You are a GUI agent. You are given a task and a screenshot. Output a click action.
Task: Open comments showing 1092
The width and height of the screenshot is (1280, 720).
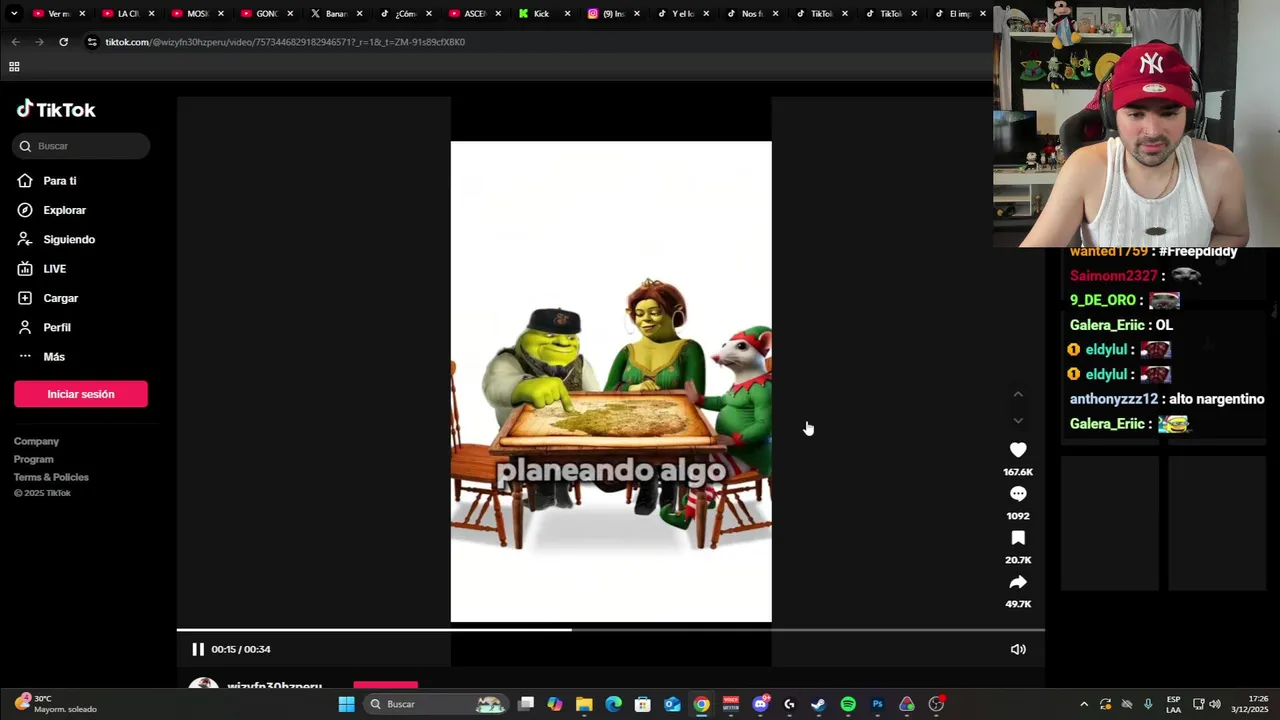point(1018,494)
